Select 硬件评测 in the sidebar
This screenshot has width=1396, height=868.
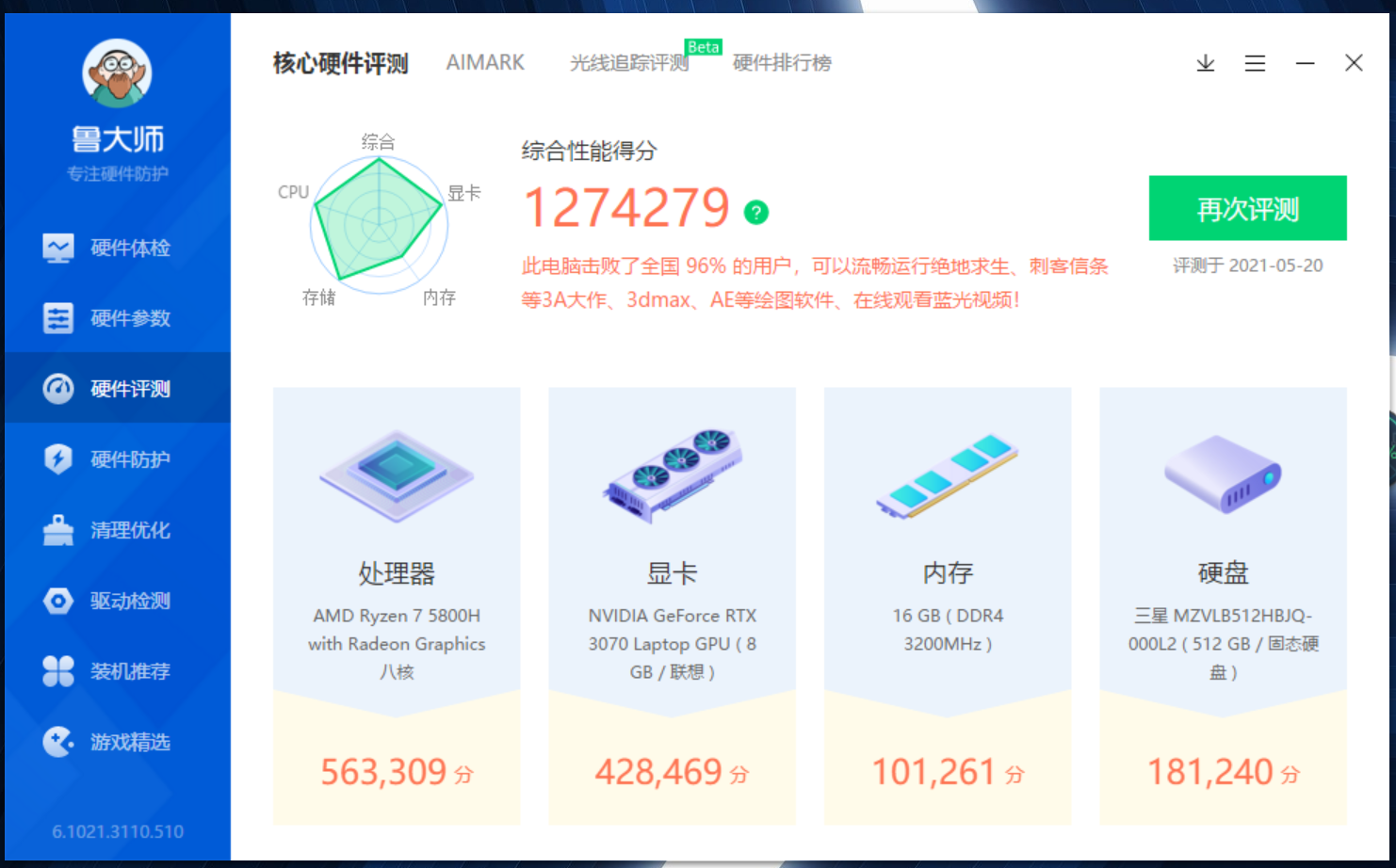pyautogui.click(x=118, y=388)
